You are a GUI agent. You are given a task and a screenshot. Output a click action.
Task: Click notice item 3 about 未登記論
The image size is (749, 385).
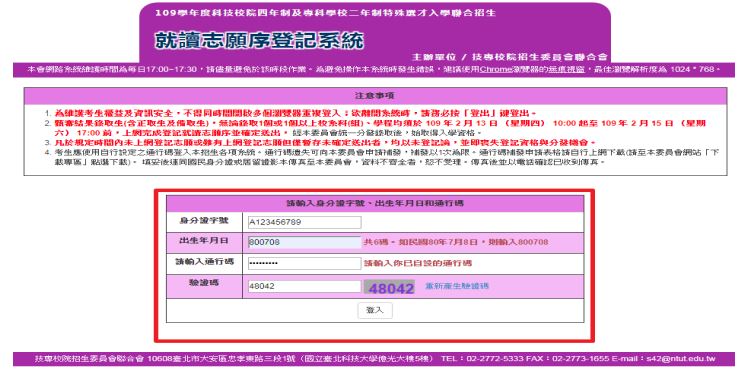click(x=325, y=143)
